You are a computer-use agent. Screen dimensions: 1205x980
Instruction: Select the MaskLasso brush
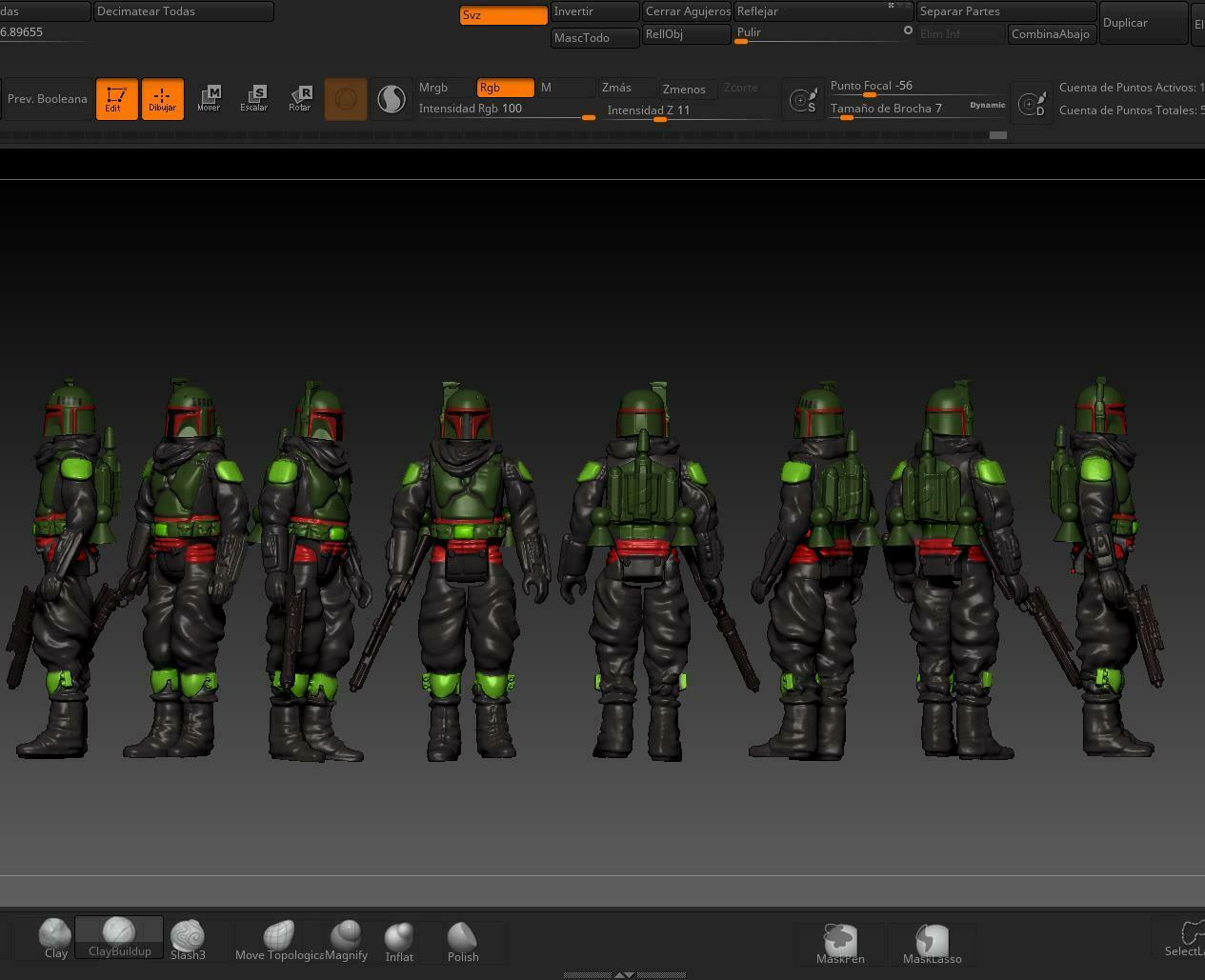(x=932, y=944)
